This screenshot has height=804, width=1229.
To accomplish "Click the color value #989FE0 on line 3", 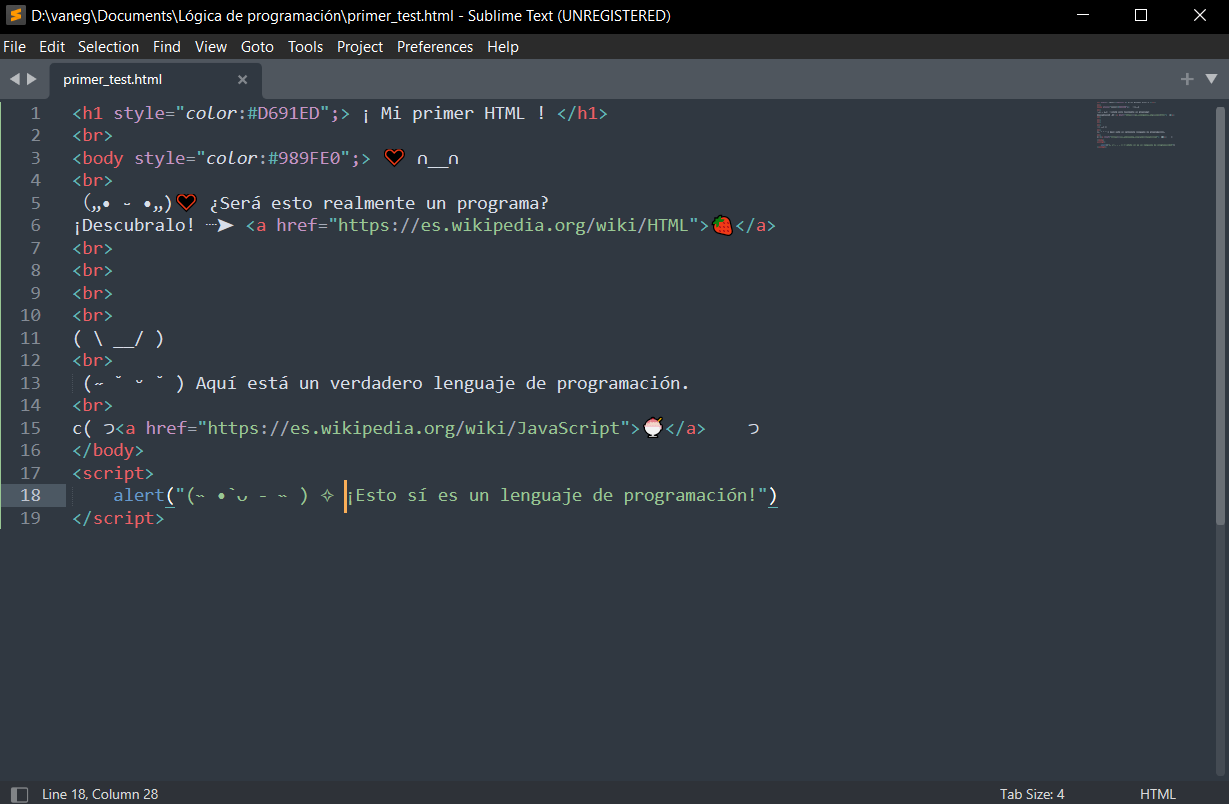I will click(x=306, y=158).
